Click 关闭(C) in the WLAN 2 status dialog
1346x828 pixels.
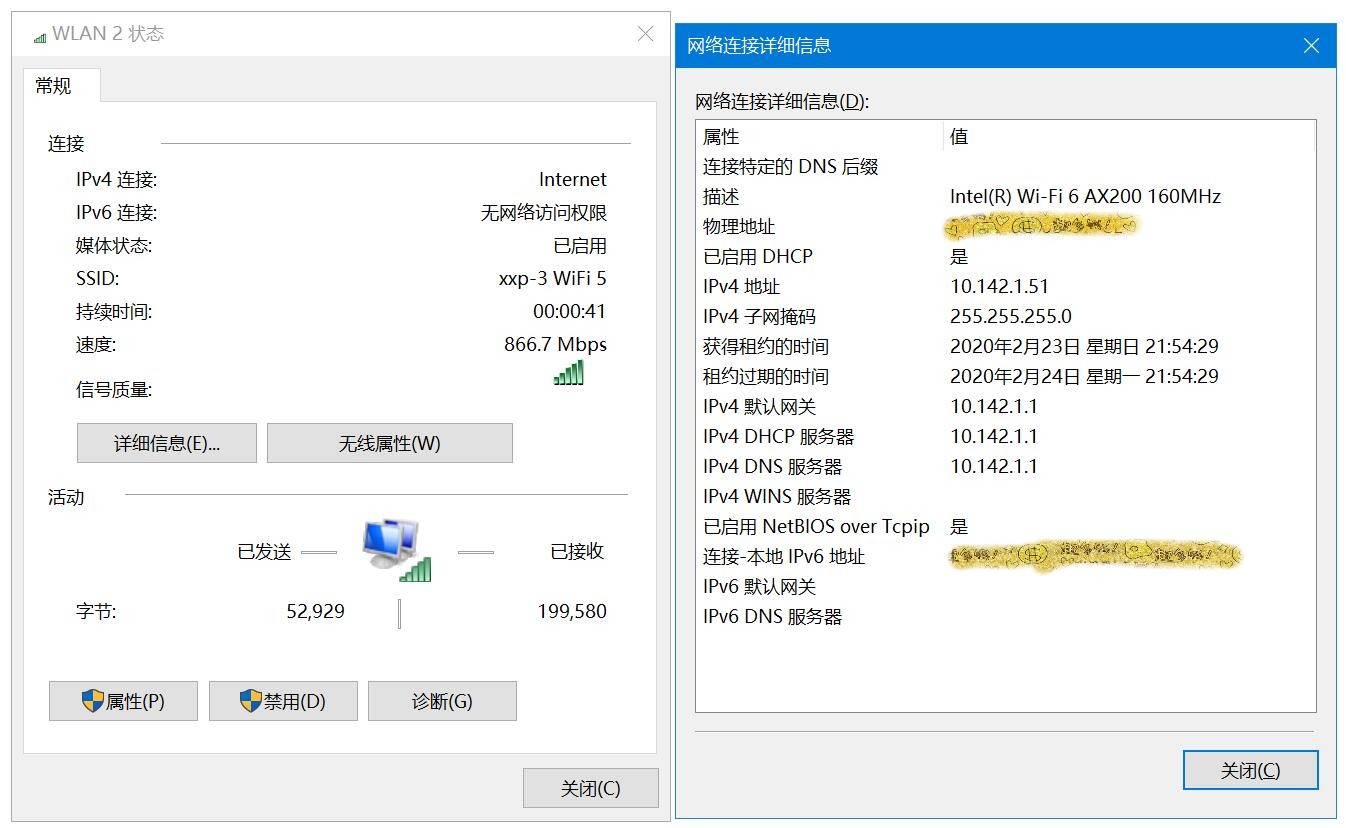pos(590,787)
